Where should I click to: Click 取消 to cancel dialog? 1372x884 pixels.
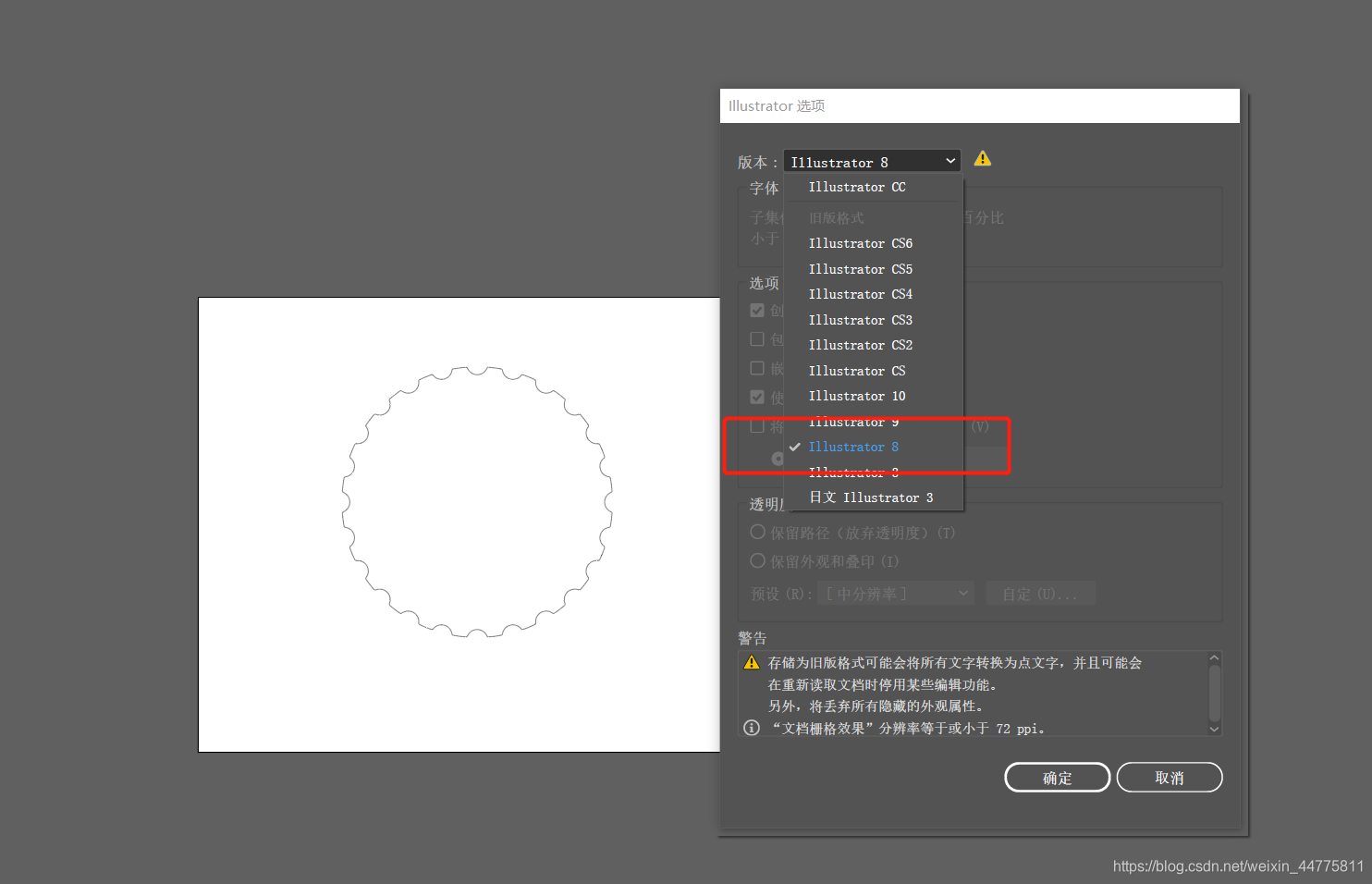[1170, 778]
